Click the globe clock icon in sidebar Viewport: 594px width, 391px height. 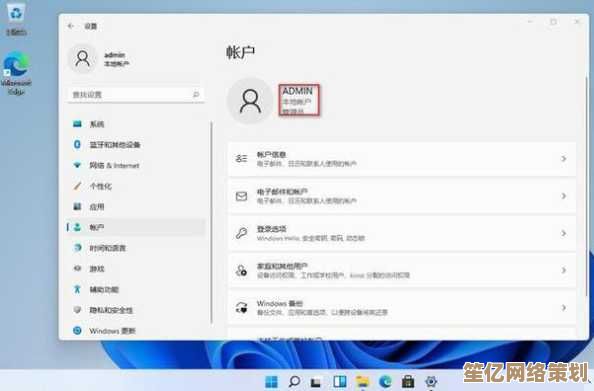77,248
